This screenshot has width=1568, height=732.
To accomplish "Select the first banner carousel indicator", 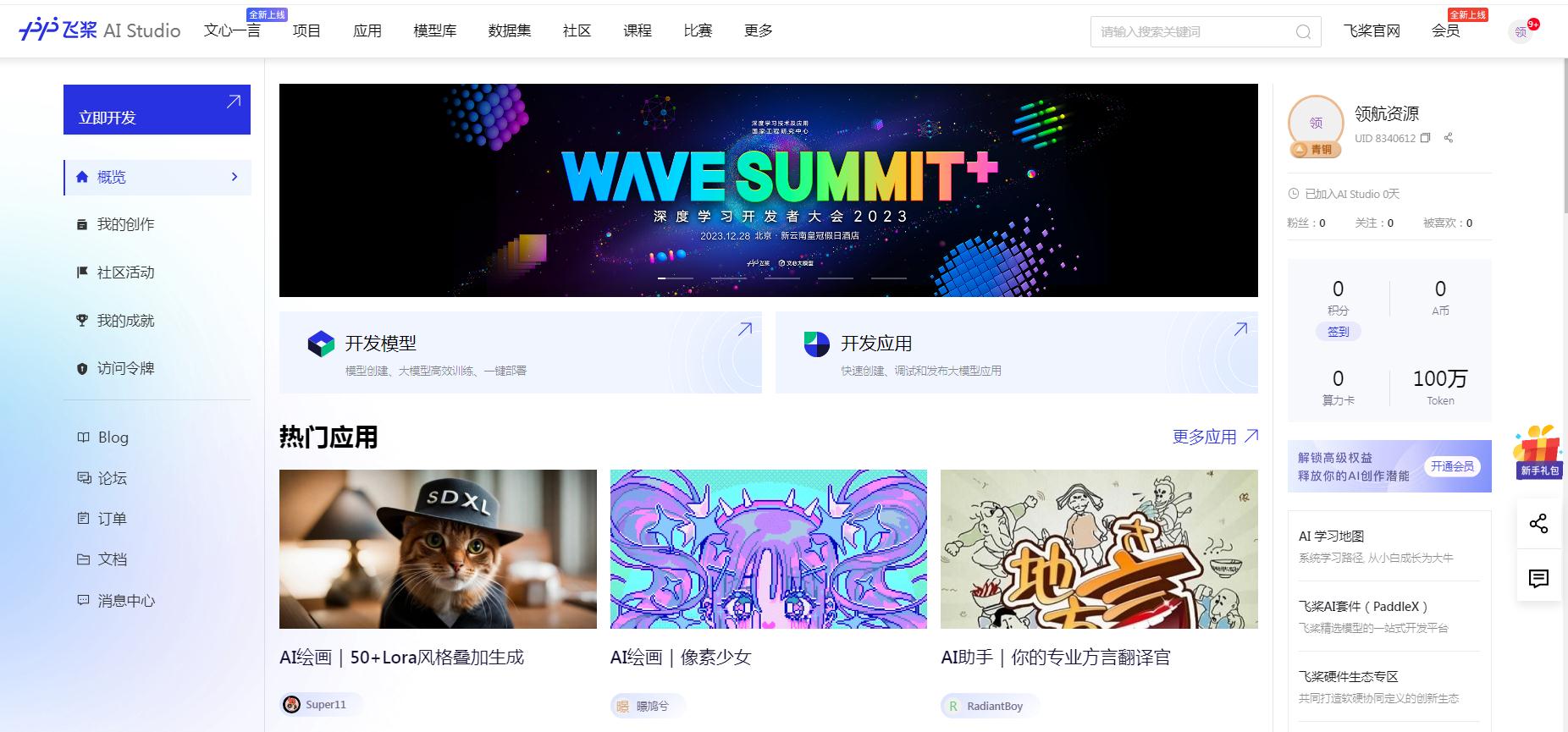I will click(675, 278).
